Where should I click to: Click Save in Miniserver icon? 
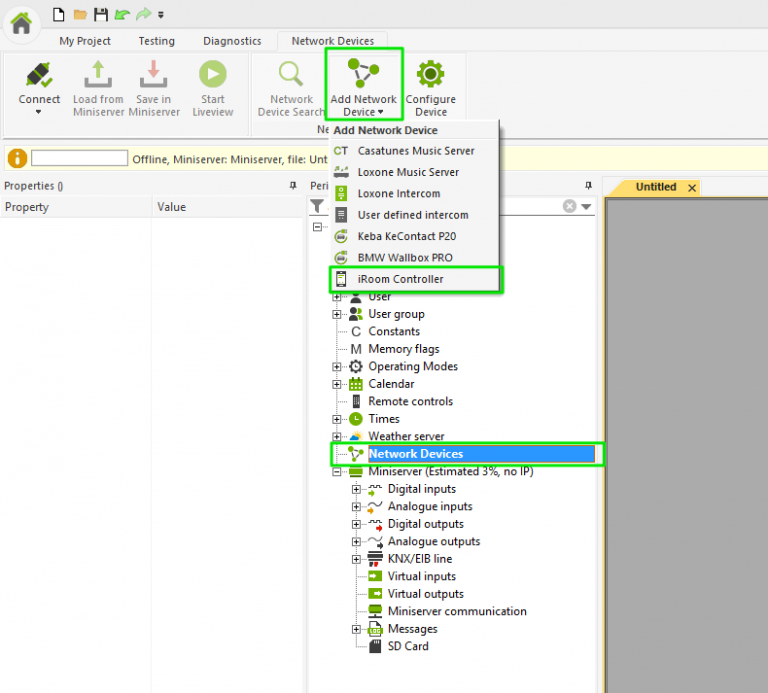(x=153, y=76)
